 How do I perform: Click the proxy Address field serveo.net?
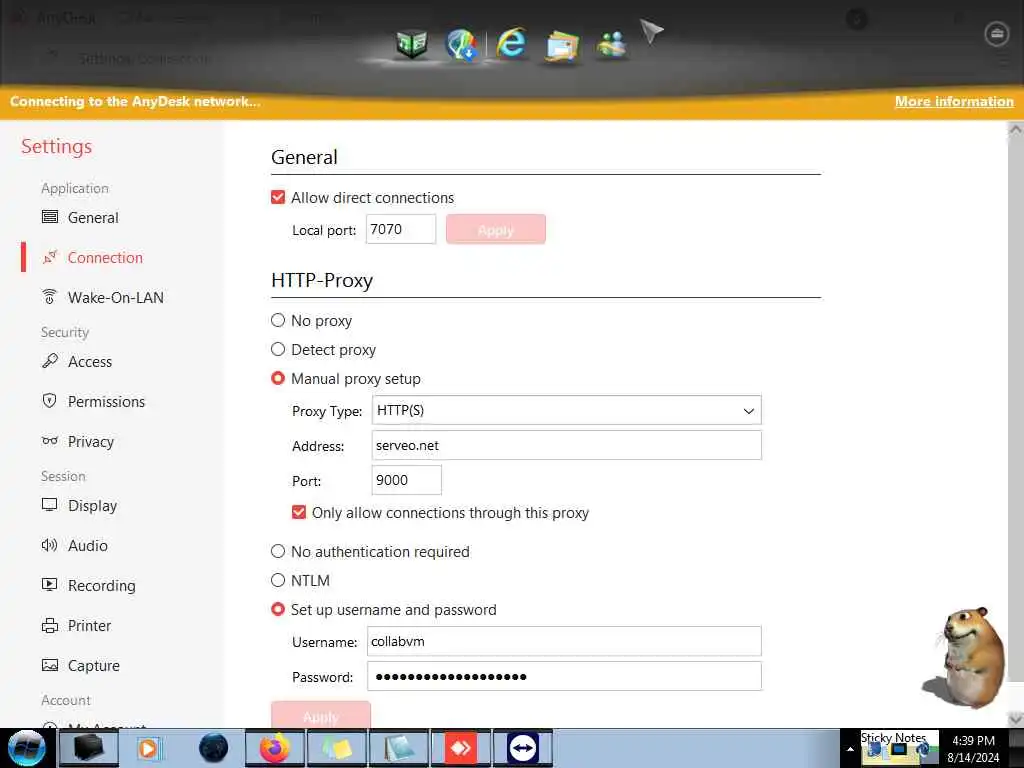(566, 445)
